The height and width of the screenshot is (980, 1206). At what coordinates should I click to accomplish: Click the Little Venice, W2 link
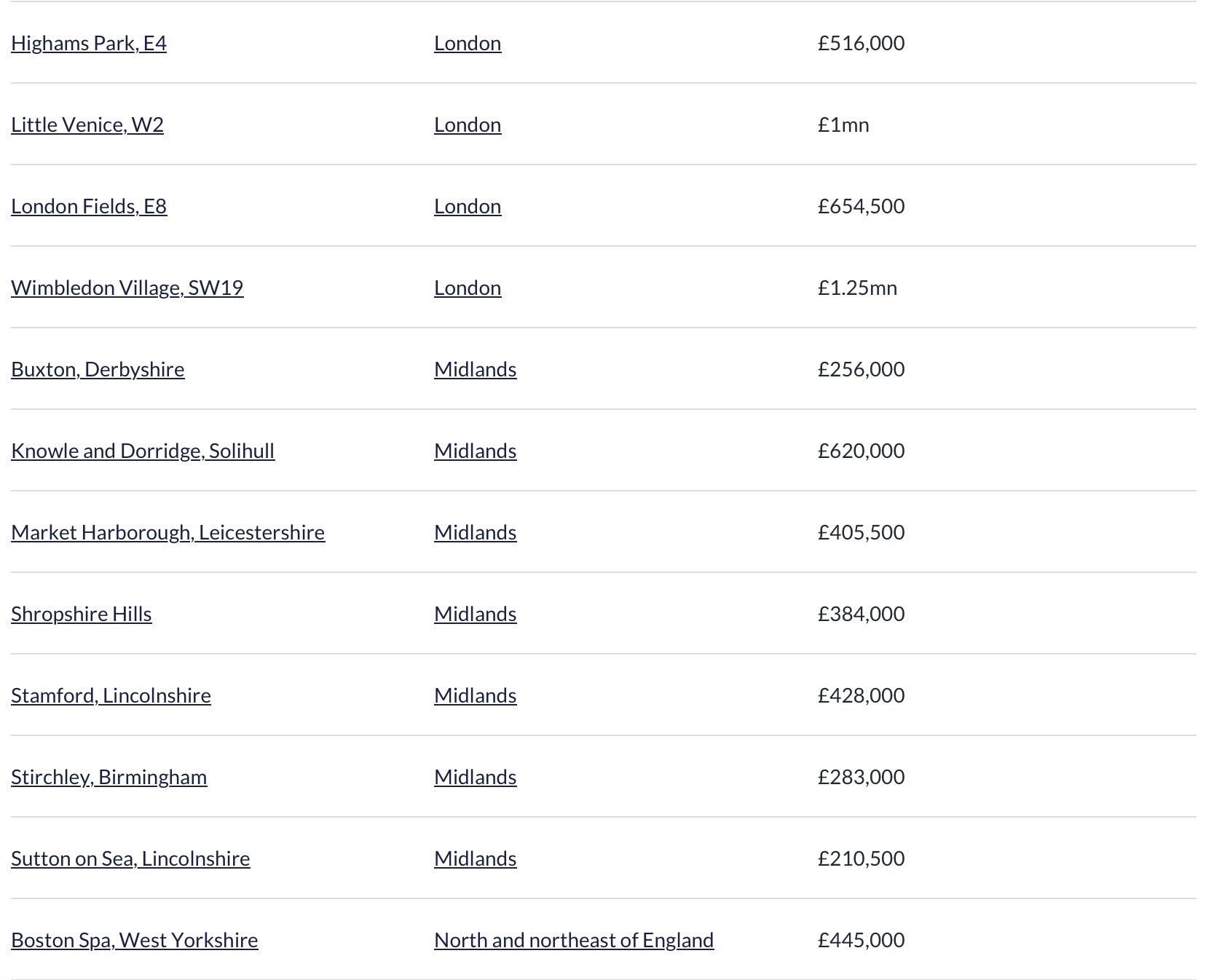87,125
